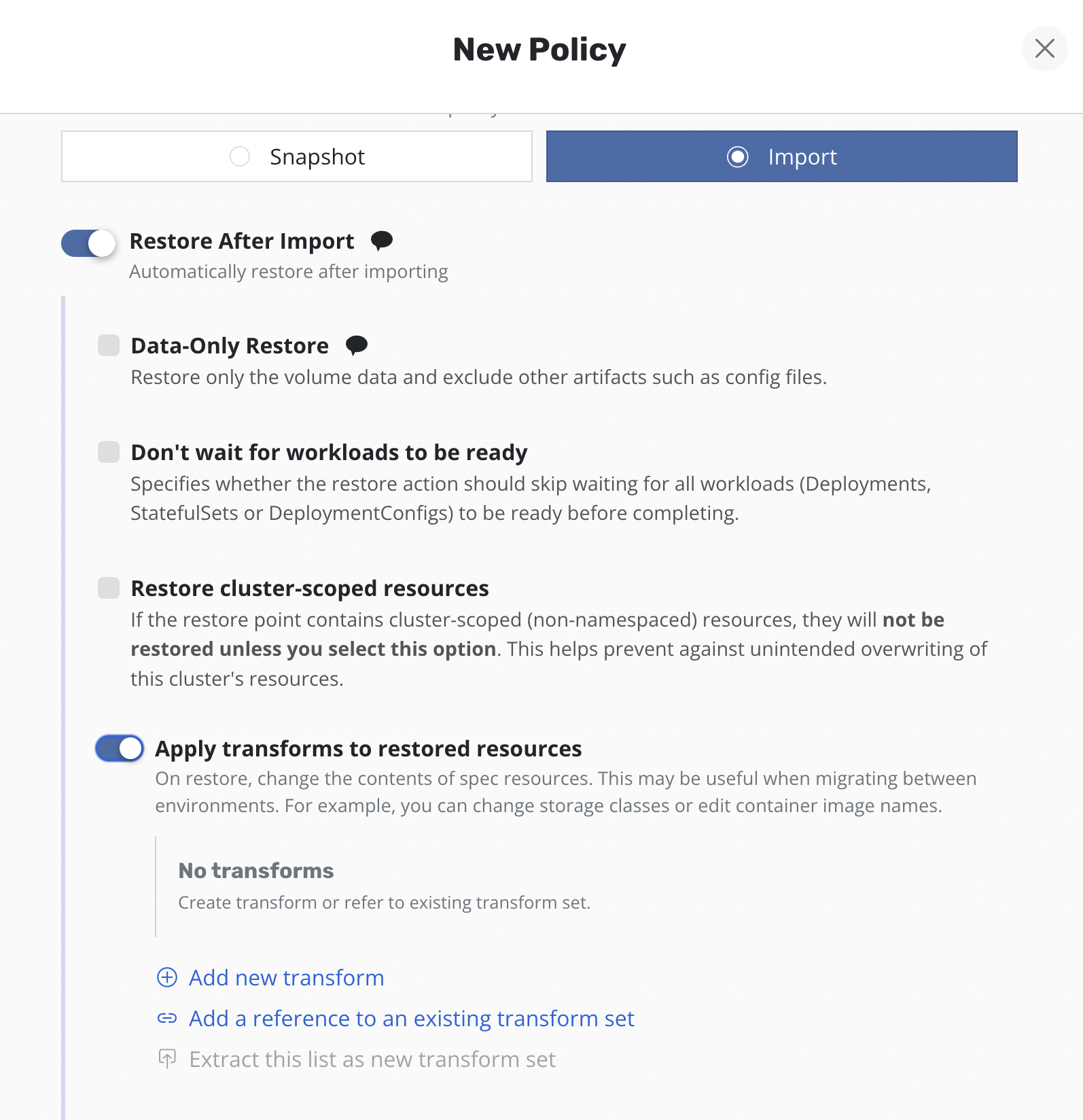
Task: Close the New Policy dialog
Action: [x=1044, y=48]
